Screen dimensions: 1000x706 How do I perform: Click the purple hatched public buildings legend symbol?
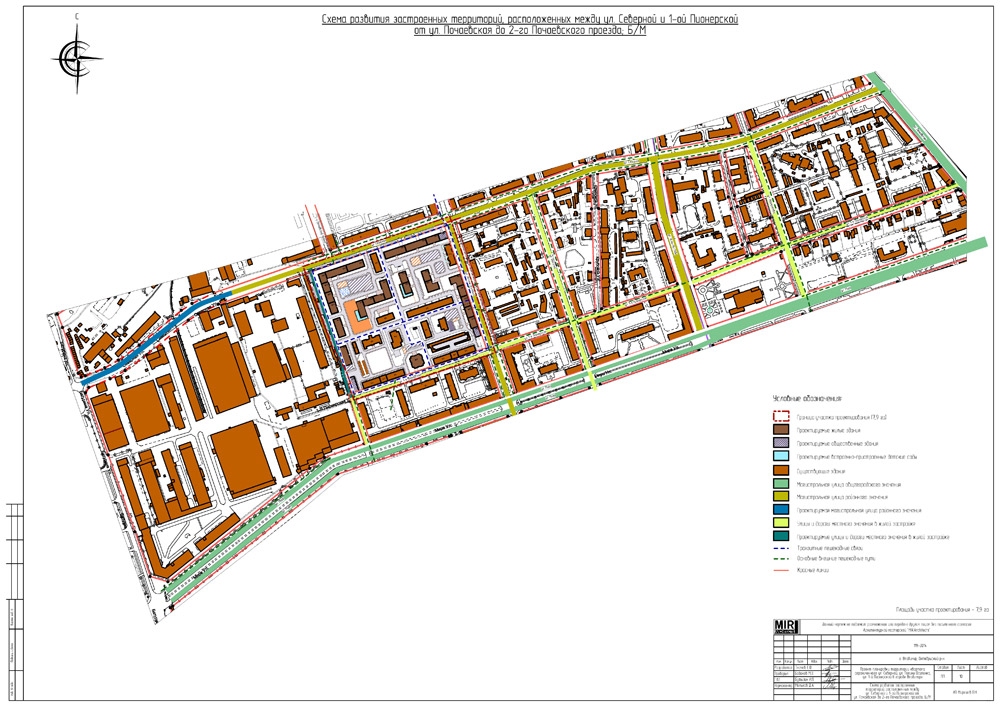pyautogui.click(x=783, y=443)
